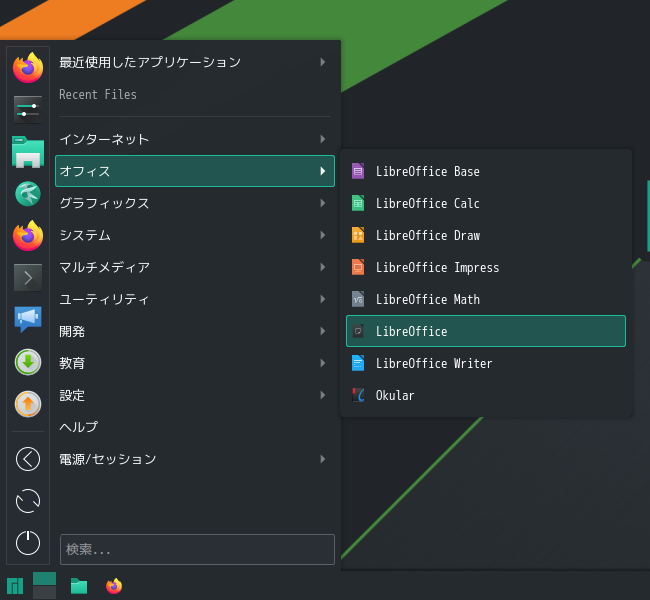Click the Okular label

(395, 395)
